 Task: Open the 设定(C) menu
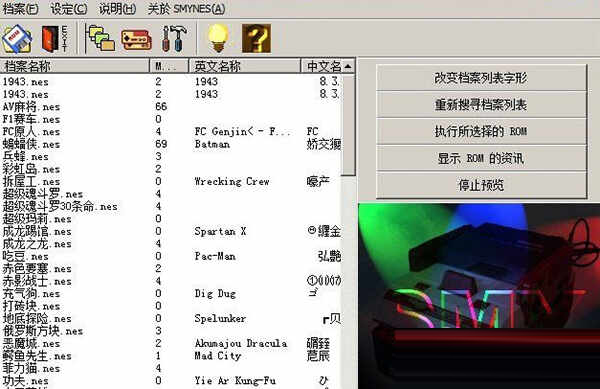coord(69,8)
